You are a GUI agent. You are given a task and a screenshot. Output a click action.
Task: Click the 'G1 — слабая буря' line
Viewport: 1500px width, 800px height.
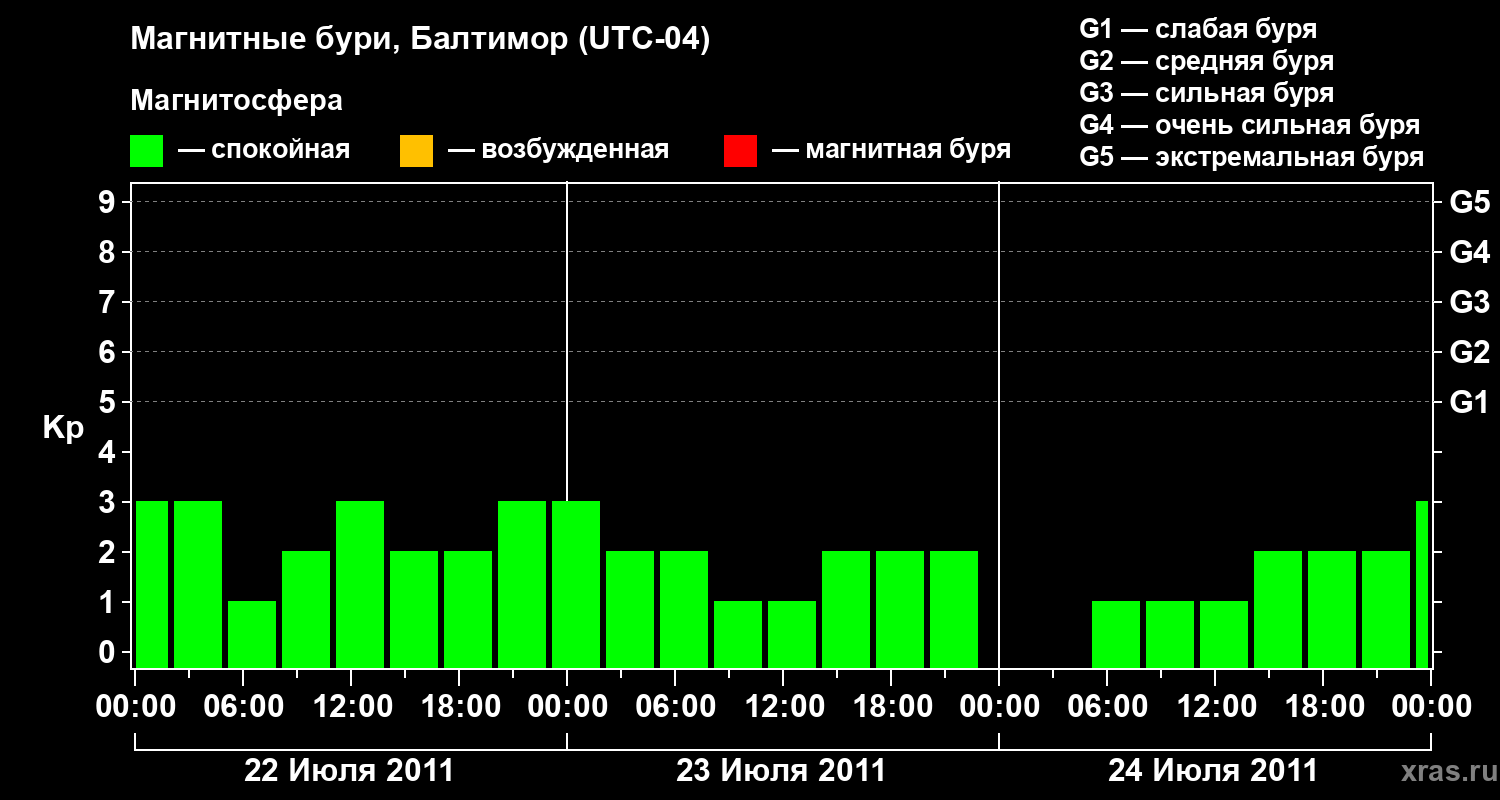(x=1198, y=29)
